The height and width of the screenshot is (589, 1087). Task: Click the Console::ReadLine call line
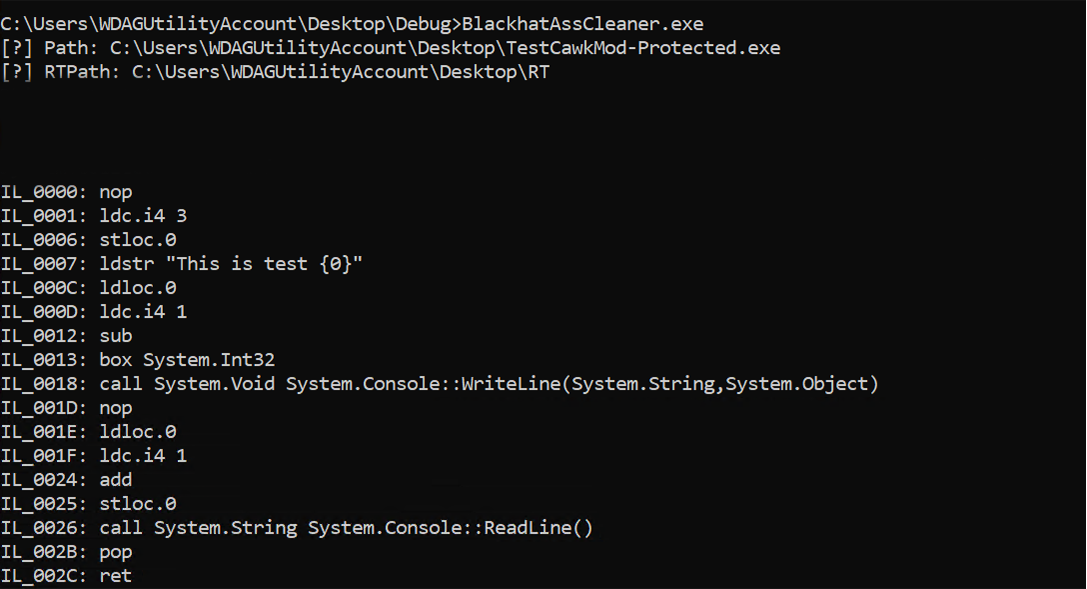click(x=297, y=528)
